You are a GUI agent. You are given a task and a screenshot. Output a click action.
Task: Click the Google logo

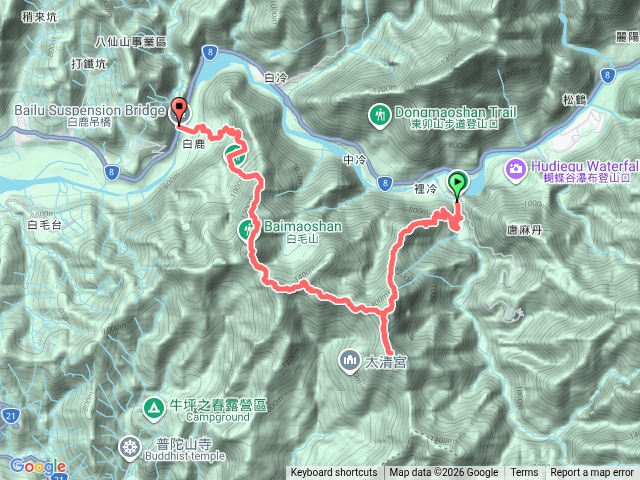tap(38, 466)
